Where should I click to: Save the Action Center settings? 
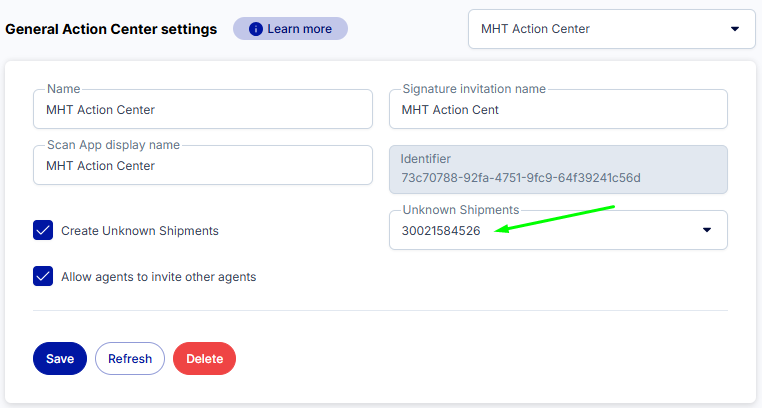click(60, 358)
